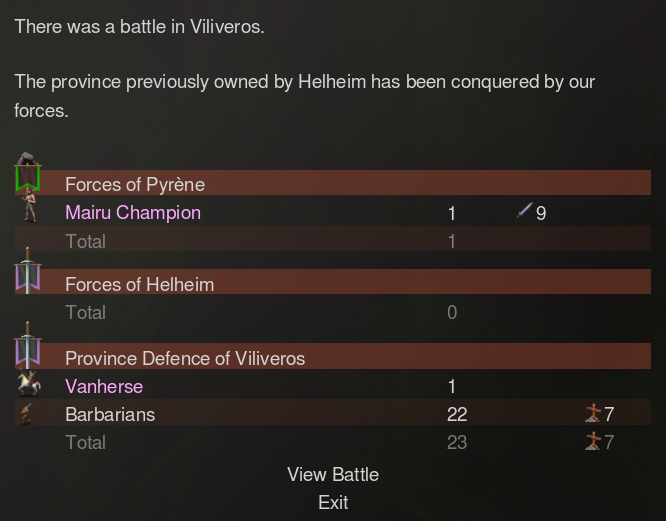The height and width of the screenshot is (521, 666).
Task: Click the Barbarians row label
Action: pos(110,414)
